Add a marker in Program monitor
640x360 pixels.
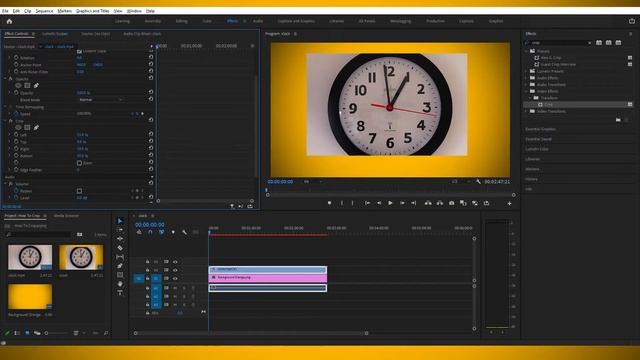point(329,203)
